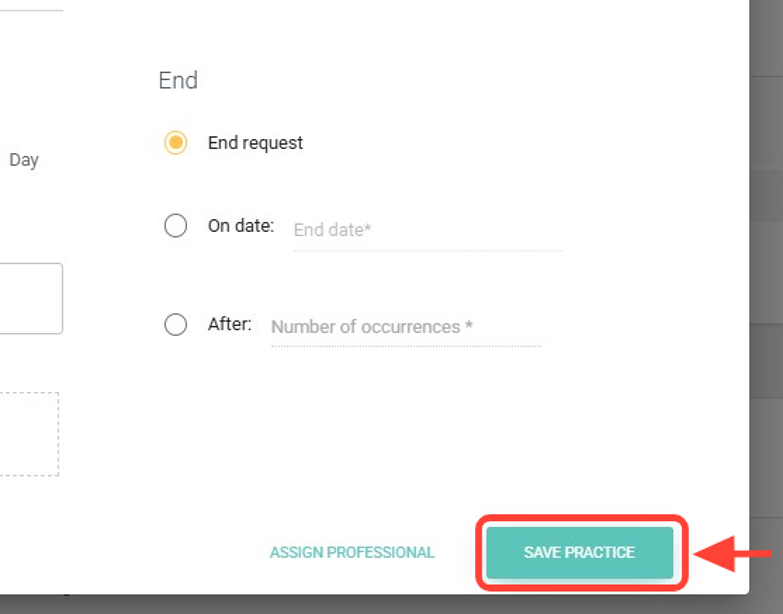Click the "On date:" label text
The height and width of the screenshot is (614, 783).
[240, 226]
